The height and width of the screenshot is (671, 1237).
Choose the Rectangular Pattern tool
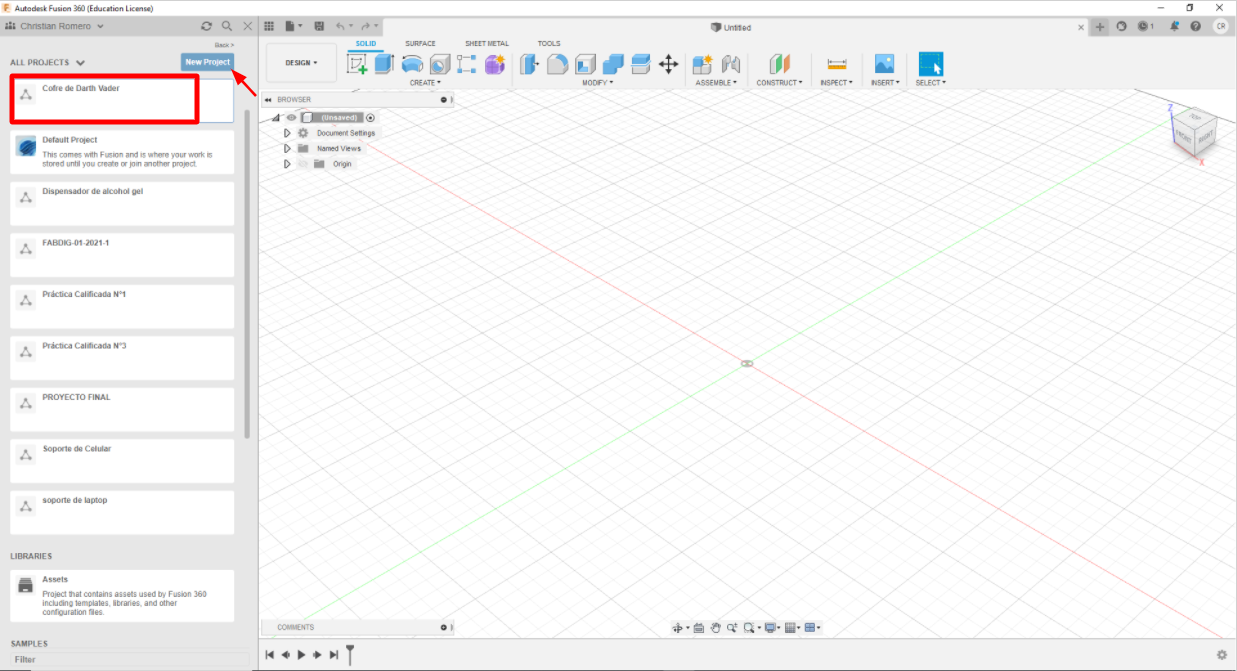(x=467, y=64)
